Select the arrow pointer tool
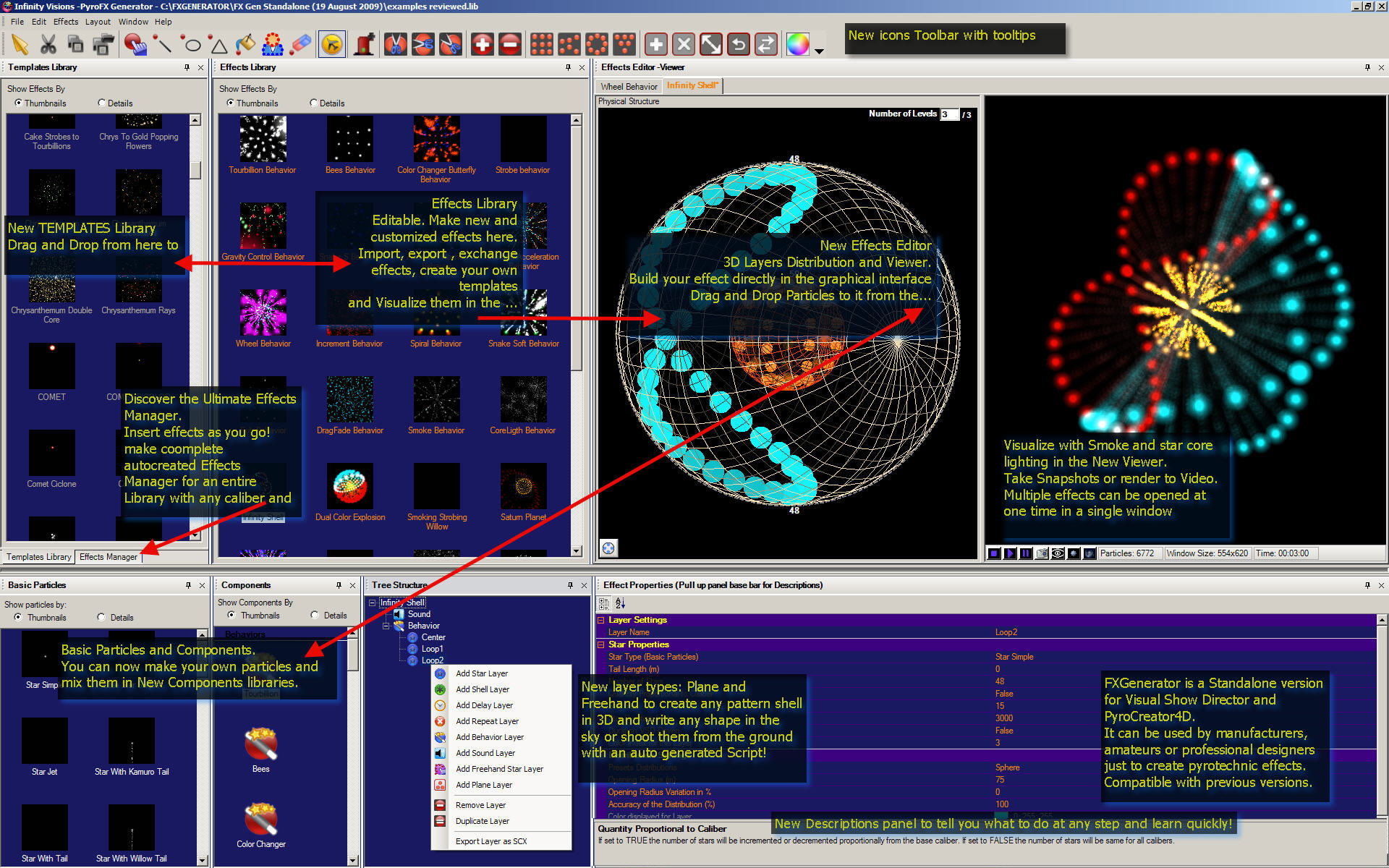1389x868 pixels. pos(20,45)
